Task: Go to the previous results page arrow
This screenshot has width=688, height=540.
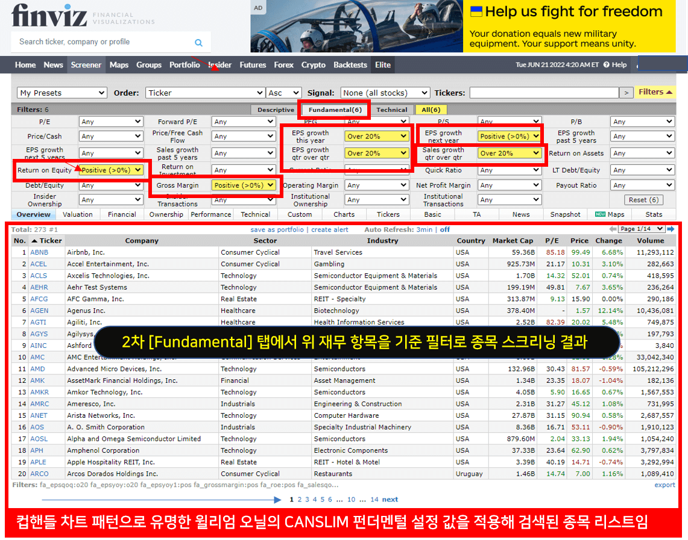Action: pos(613,229)
